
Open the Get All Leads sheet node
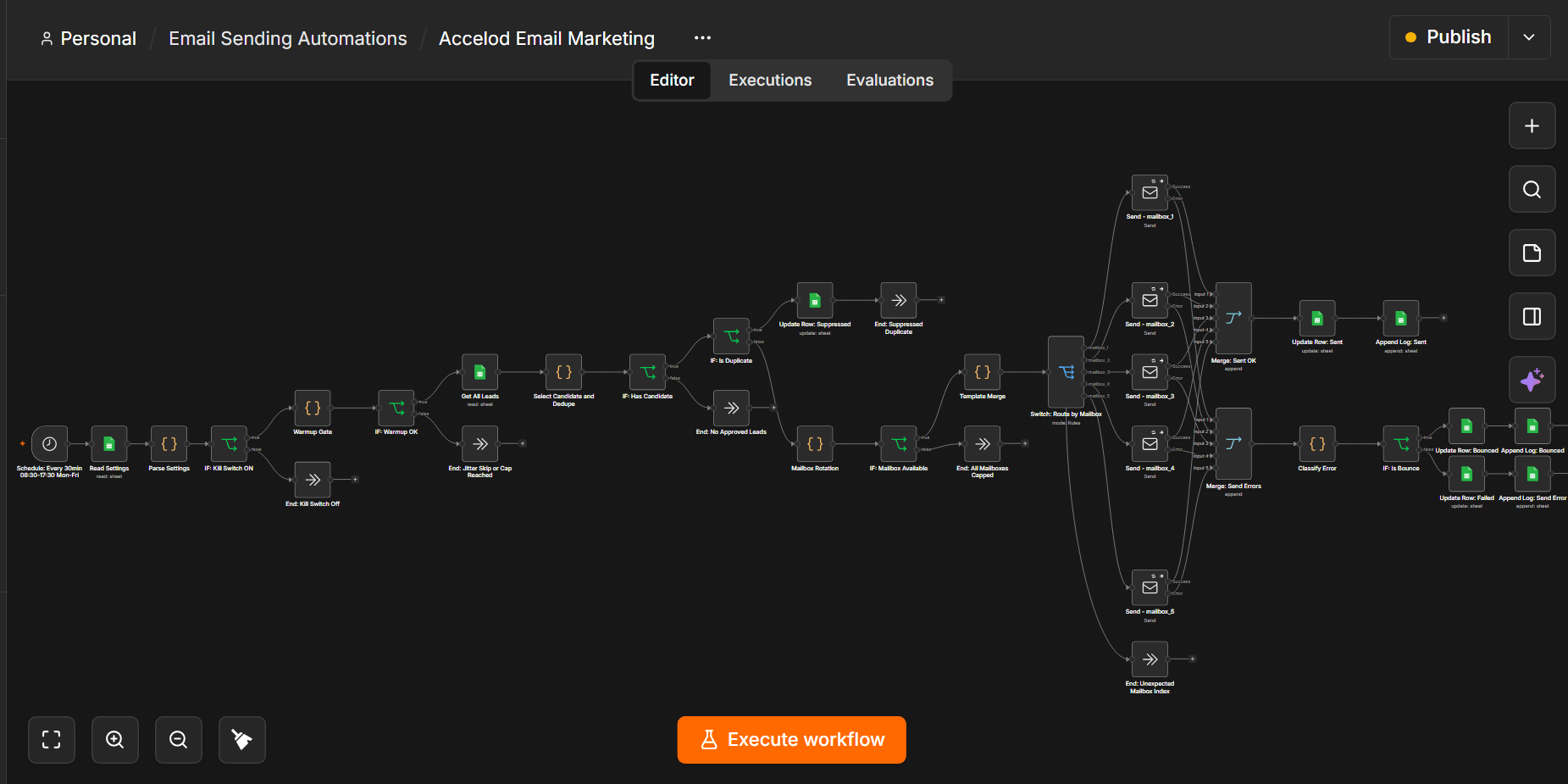click(x=479, y=372)
